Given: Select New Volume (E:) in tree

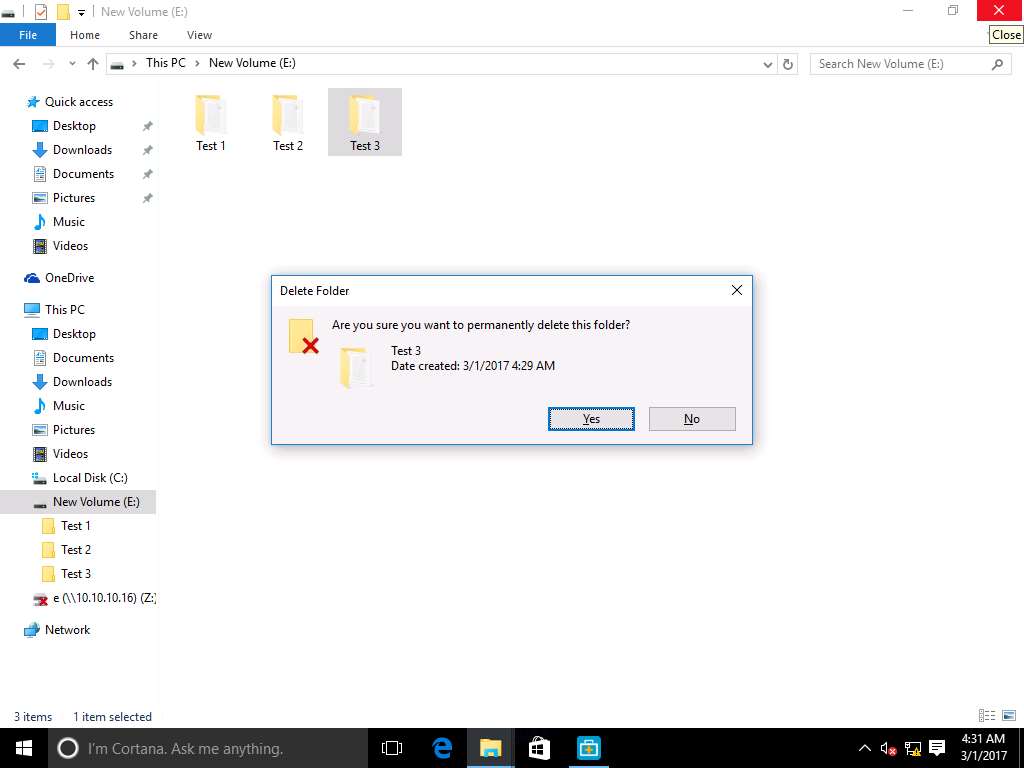Looking at the screenshot, I should 96,502.
